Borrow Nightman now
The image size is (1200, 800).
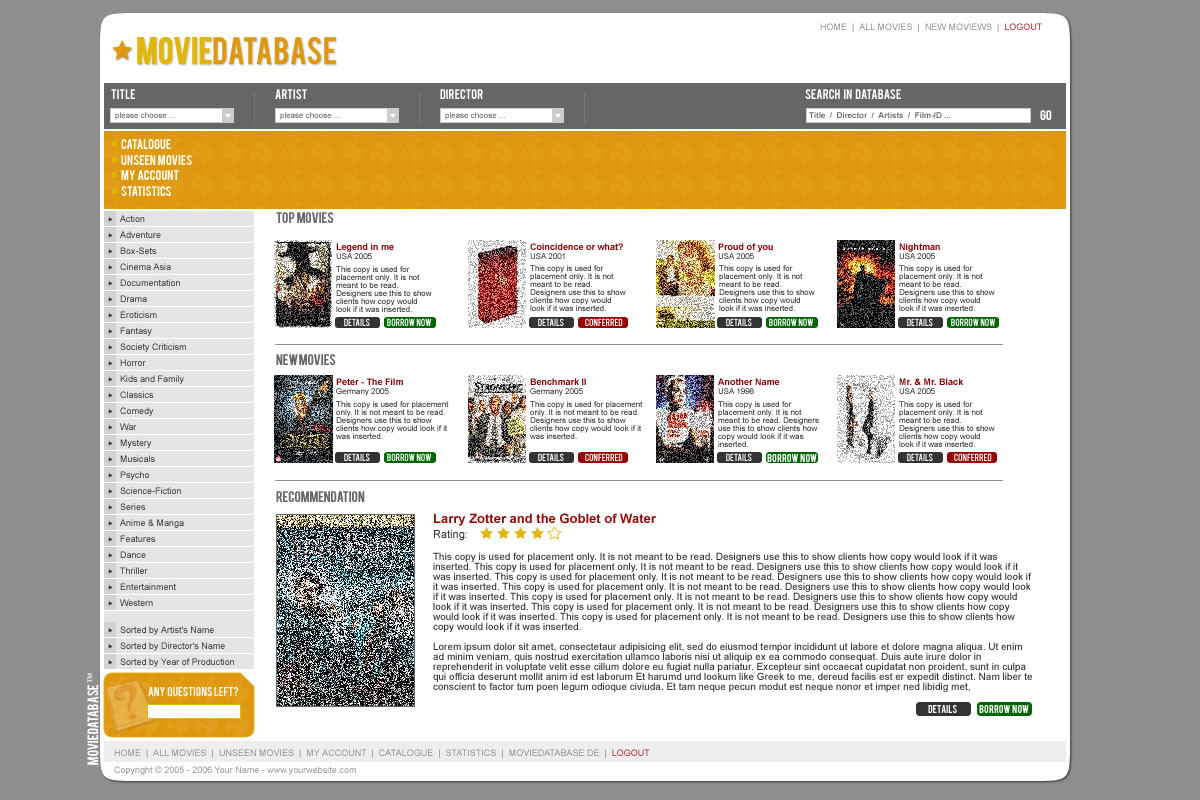[973, 323]
